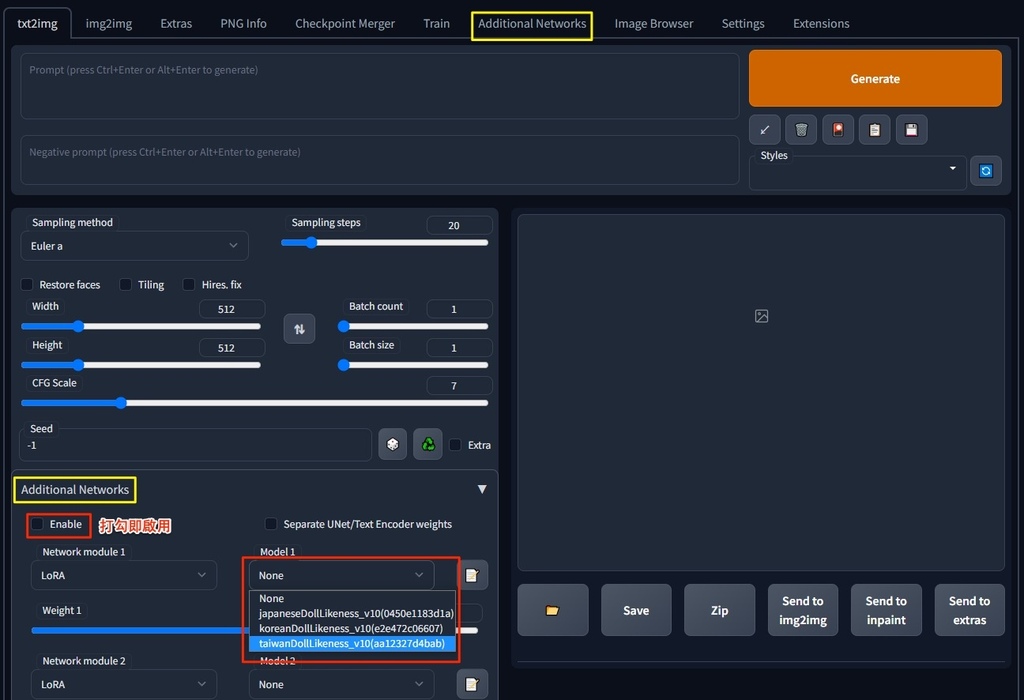This screenshot has width=1024, height=700.
Task: Open the Sampling method dropdown
Action: pos(135,245)
